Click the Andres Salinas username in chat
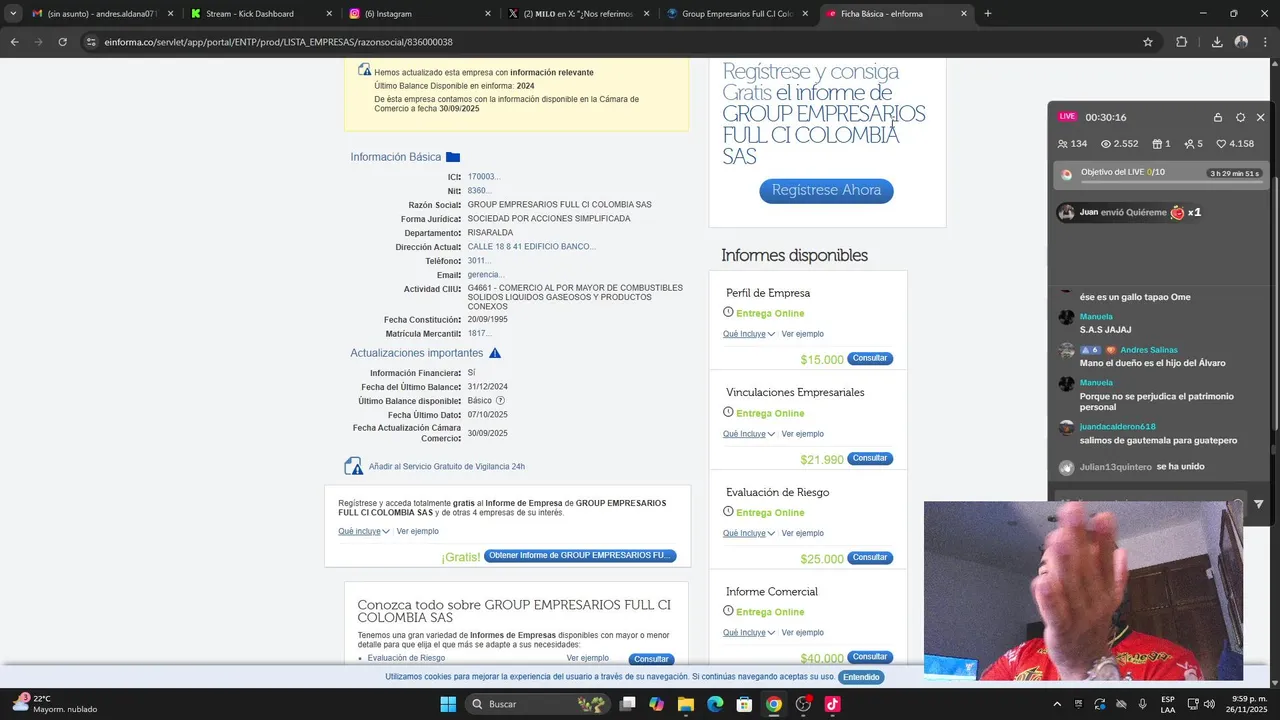This screenshot has height=720, width=1280. [1149, 350]
